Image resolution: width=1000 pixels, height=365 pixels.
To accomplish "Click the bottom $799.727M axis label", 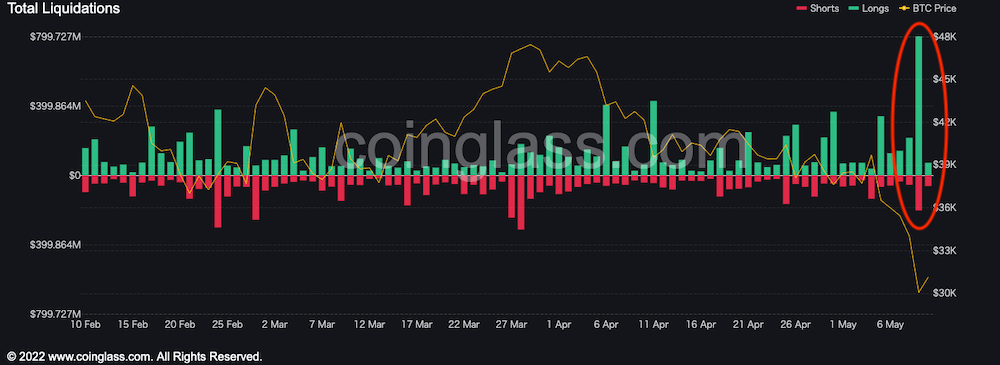I will click(x=55, y=314).
